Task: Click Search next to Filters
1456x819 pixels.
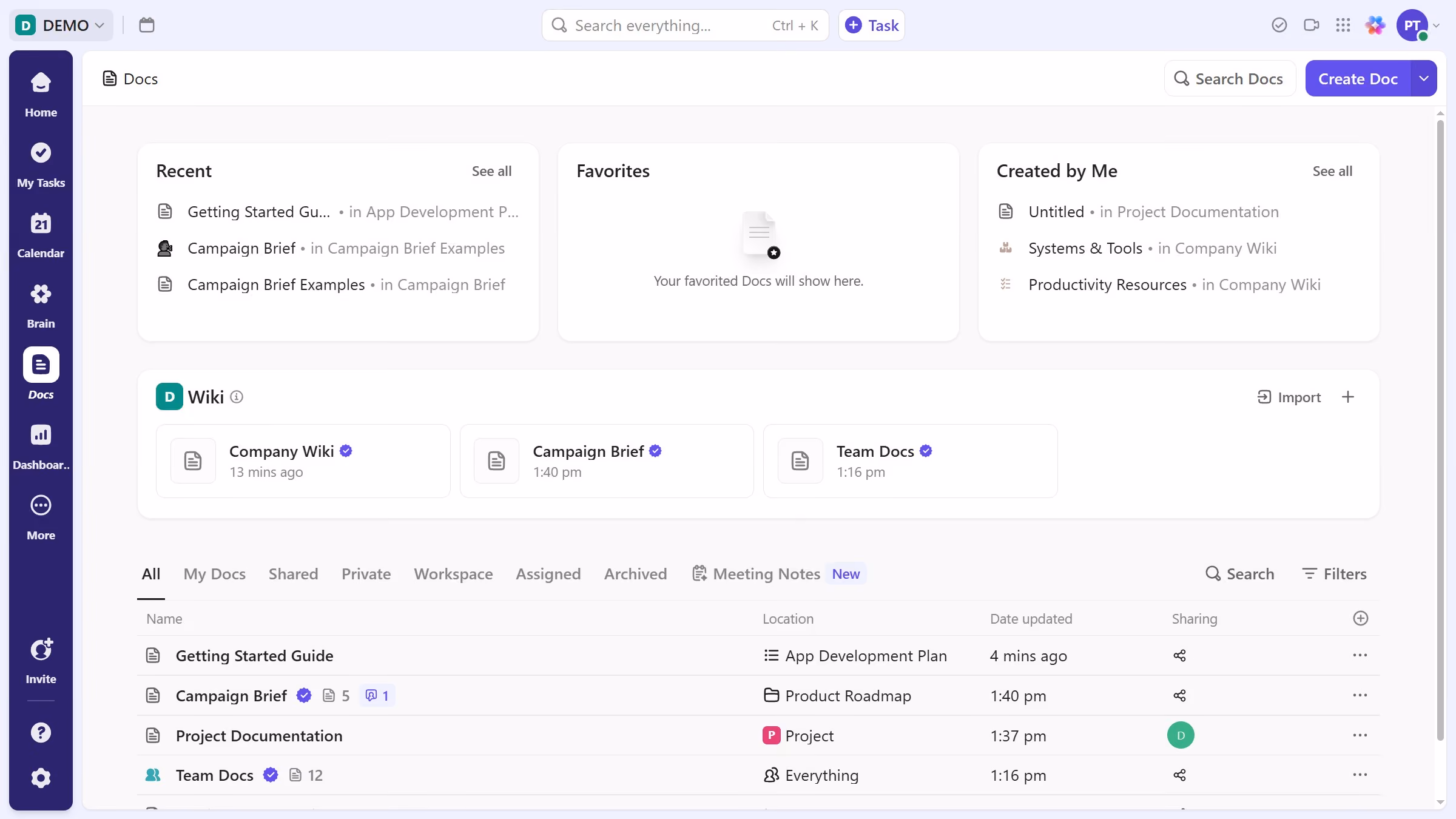Action: pos(1239,574)
